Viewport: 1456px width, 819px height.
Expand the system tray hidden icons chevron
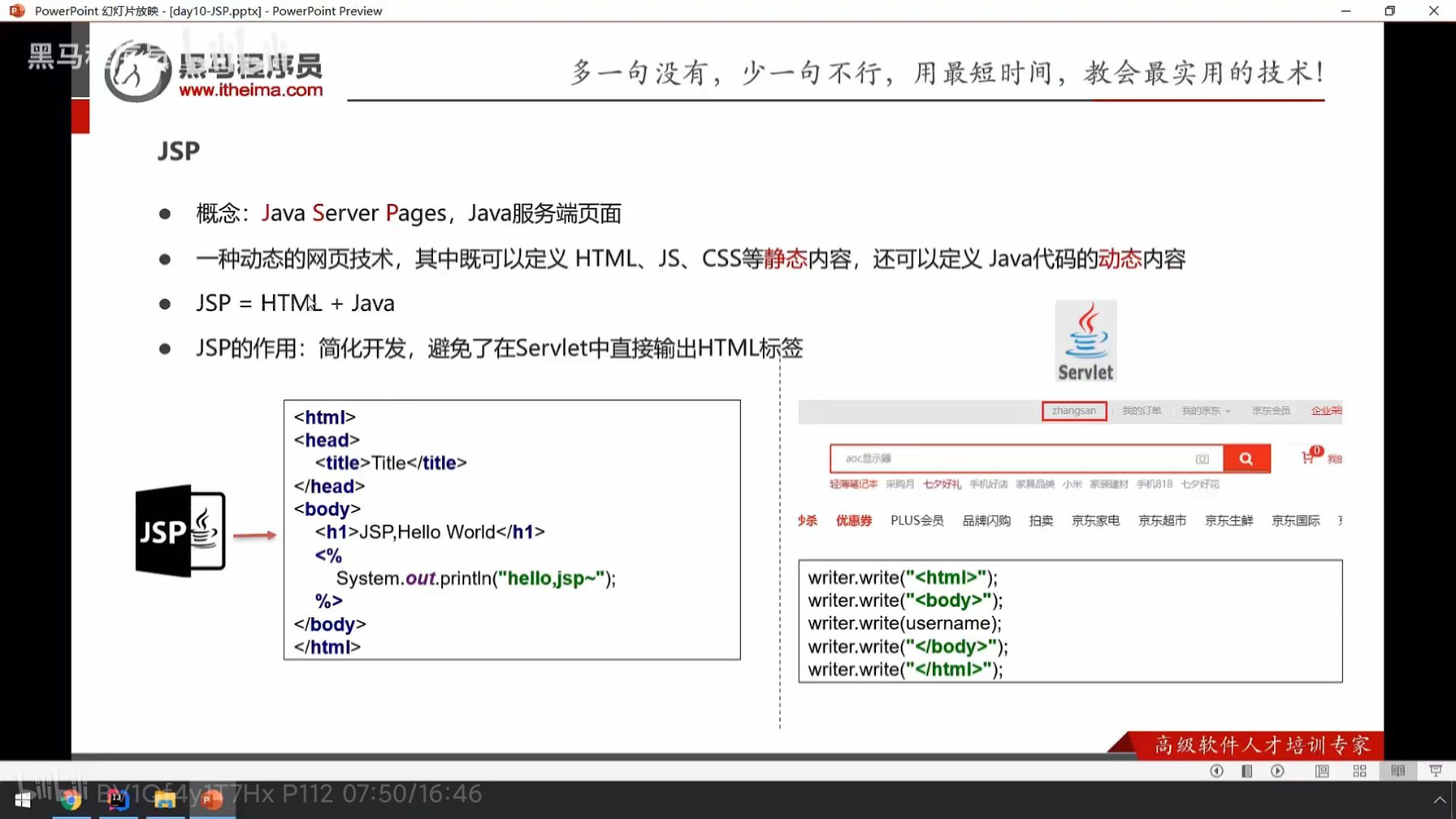(x=1439, y=800)
